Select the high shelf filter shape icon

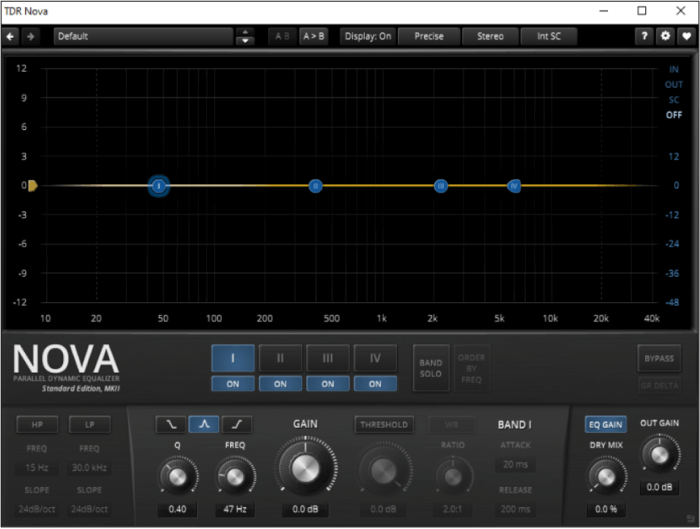click(x=237, y=424)
